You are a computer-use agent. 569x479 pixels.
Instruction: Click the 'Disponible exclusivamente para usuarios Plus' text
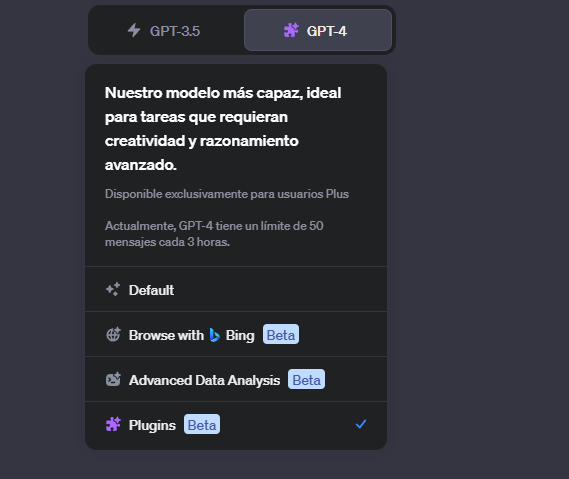coord(227,194)
